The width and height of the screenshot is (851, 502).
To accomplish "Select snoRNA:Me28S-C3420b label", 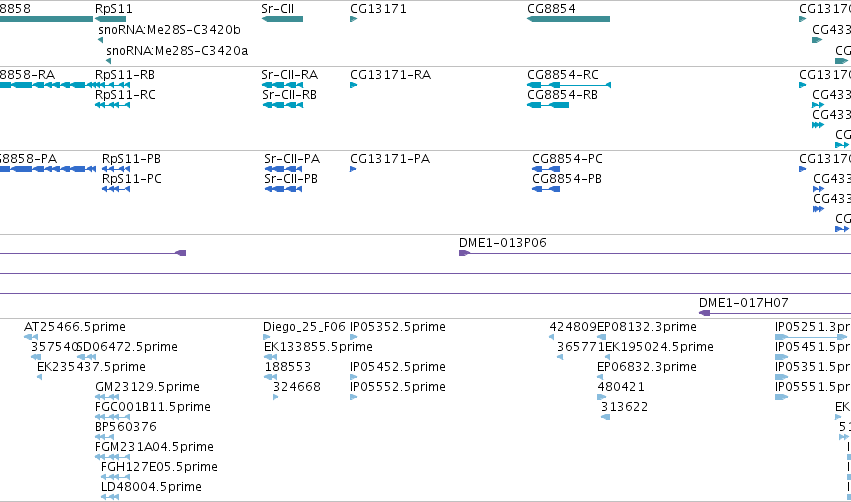I will 169,30.
